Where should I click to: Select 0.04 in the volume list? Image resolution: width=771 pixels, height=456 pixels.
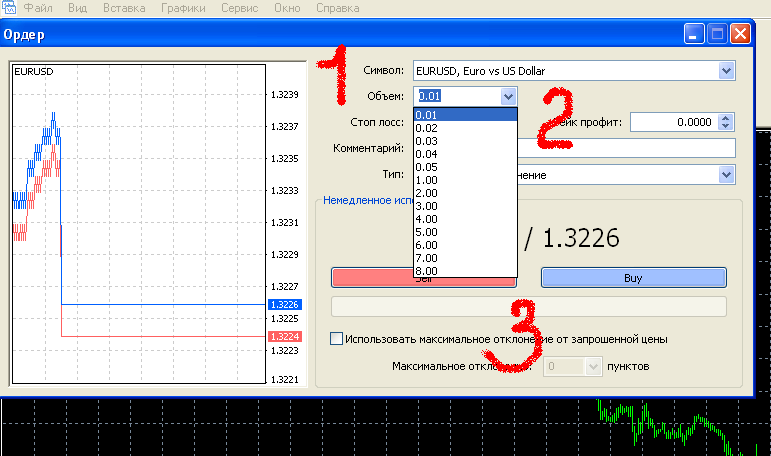(465, 154)
